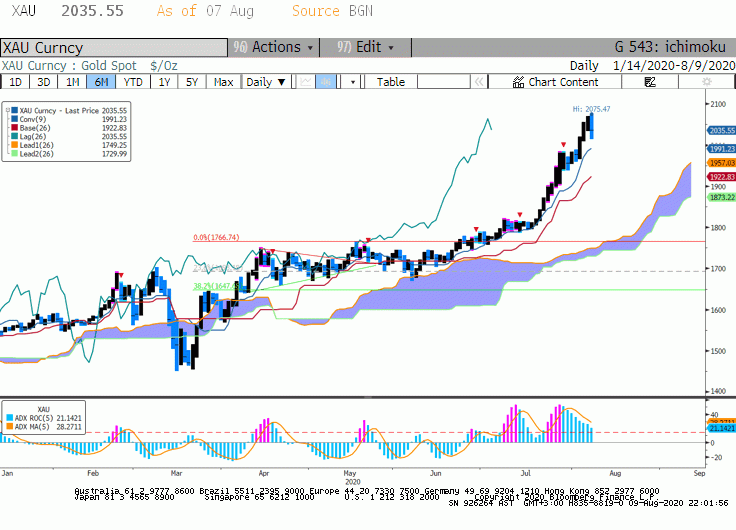The width and height of the screenshot is (736, 530).
Task: Click the XAU Curncy security input field
Action: (x=114, y=47)
